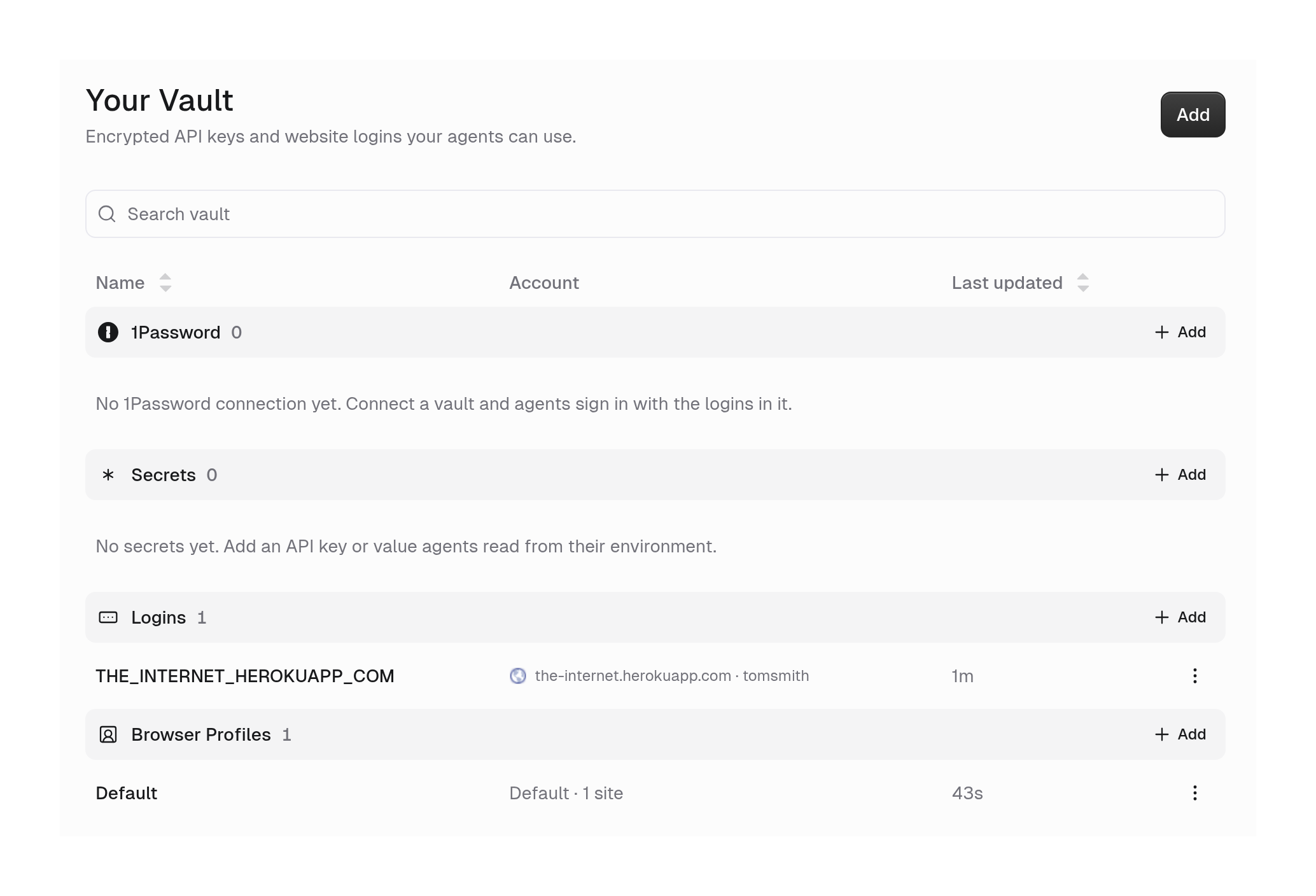Click the Secrets asterisk icon
1316x896 pixels.
pyautogui.click(x=108, y=475)
